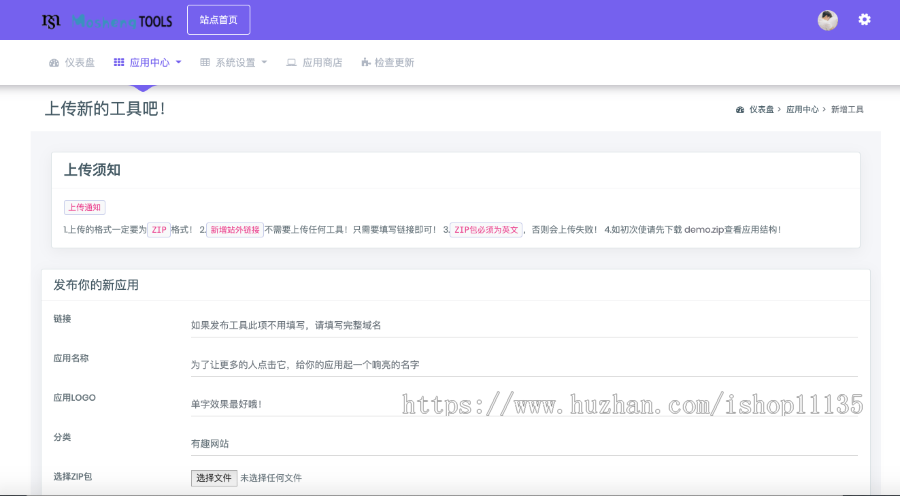Screen dimensions: 900x496
Task: Click the 上传新的工具吧! page title
Action: click(106, 108)
